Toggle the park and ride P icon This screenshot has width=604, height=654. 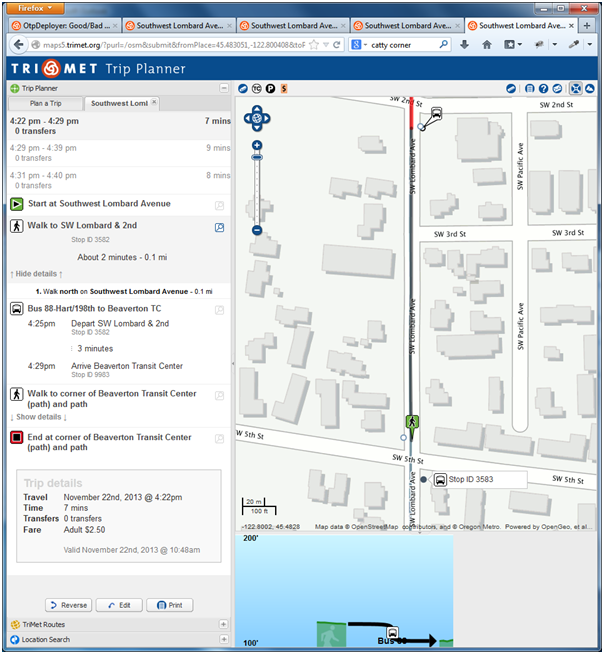point(270,88)
